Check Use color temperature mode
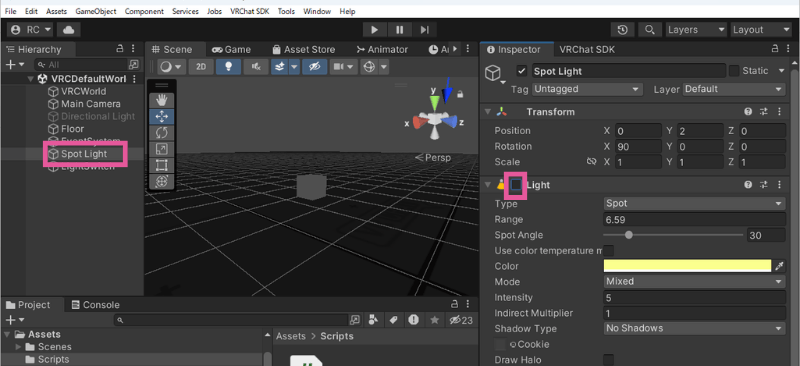Viewport: 800px width, 366px height. pyautogui.click(x=609, y=251)
